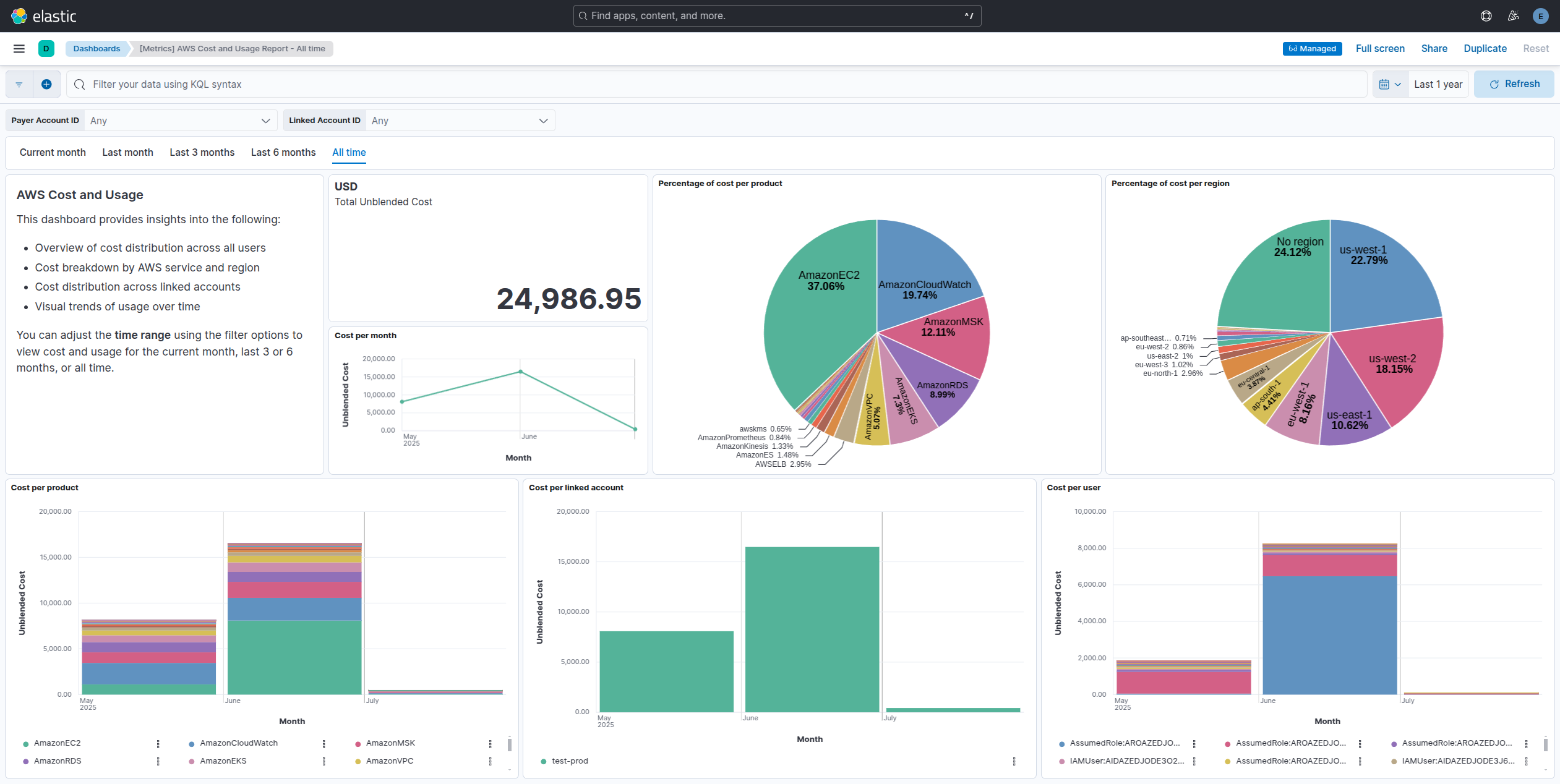This screenshot has width=1560, height=784.
Task: Toggle AmazonMSK legend series
Action: click(x=390, y=743)
